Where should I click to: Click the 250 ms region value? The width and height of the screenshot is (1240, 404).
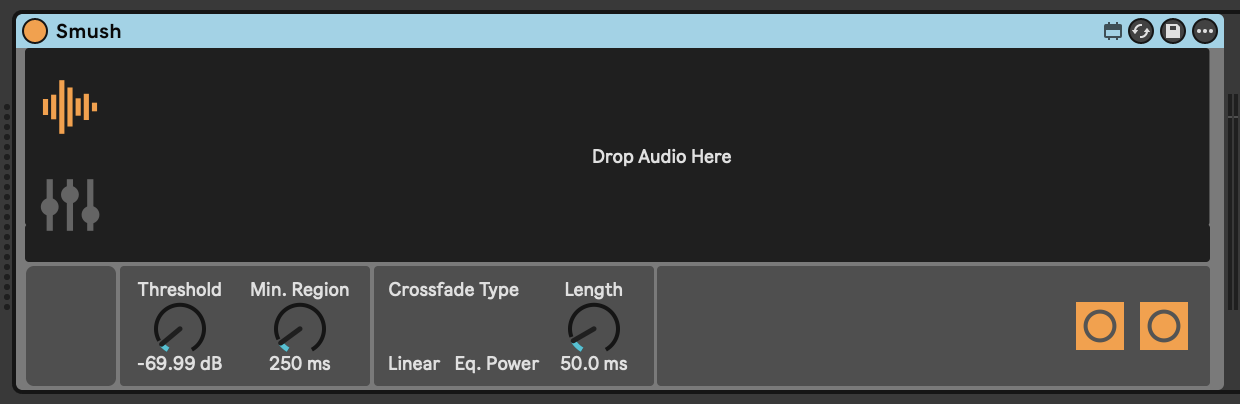point(300,363)
